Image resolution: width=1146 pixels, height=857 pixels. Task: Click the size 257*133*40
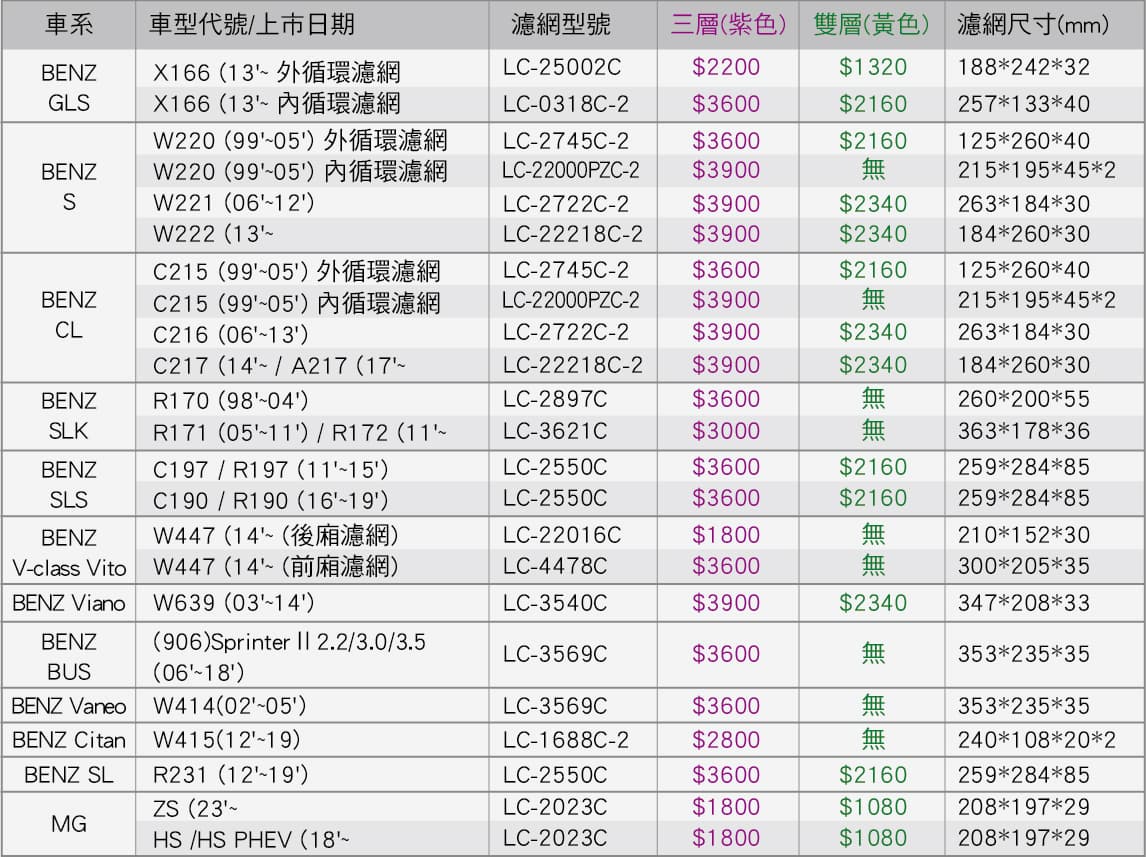1023,104
